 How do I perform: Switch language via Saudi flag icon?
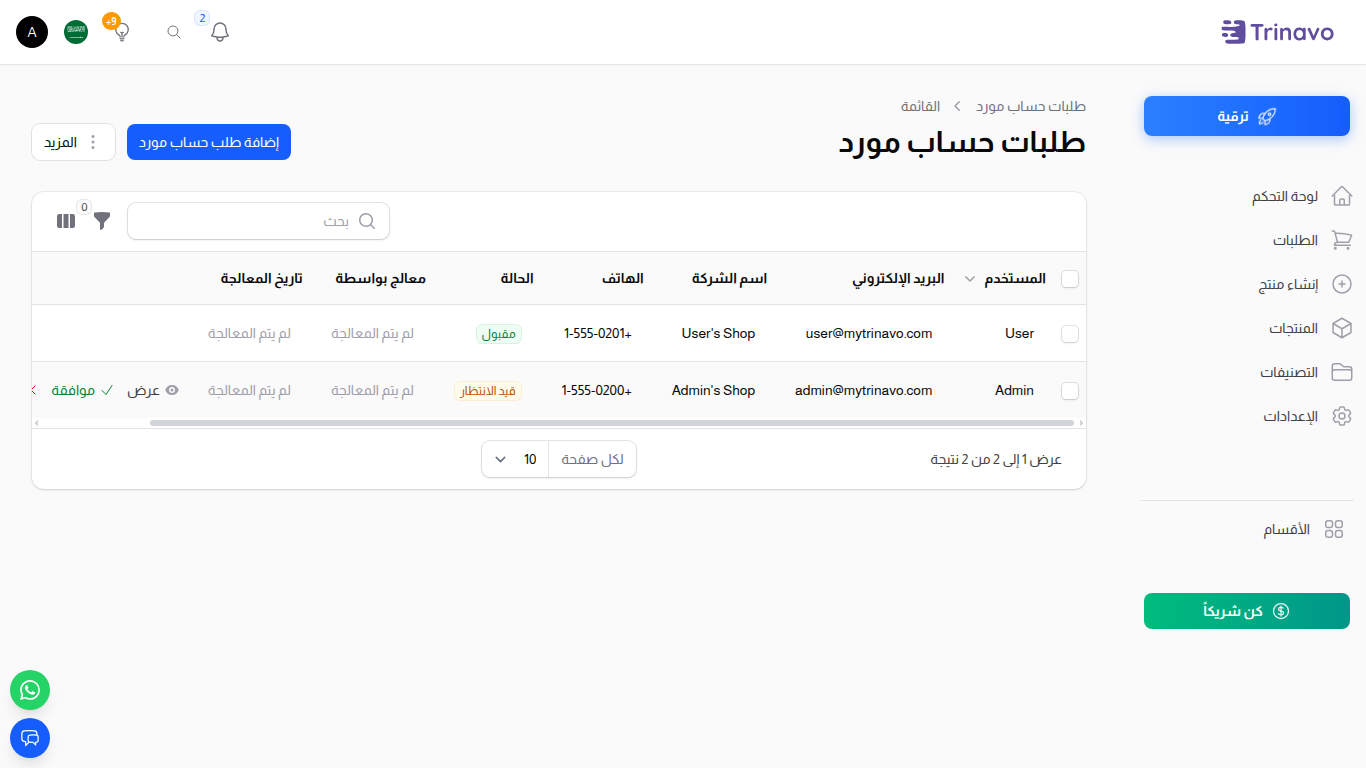tap(76, 32)
